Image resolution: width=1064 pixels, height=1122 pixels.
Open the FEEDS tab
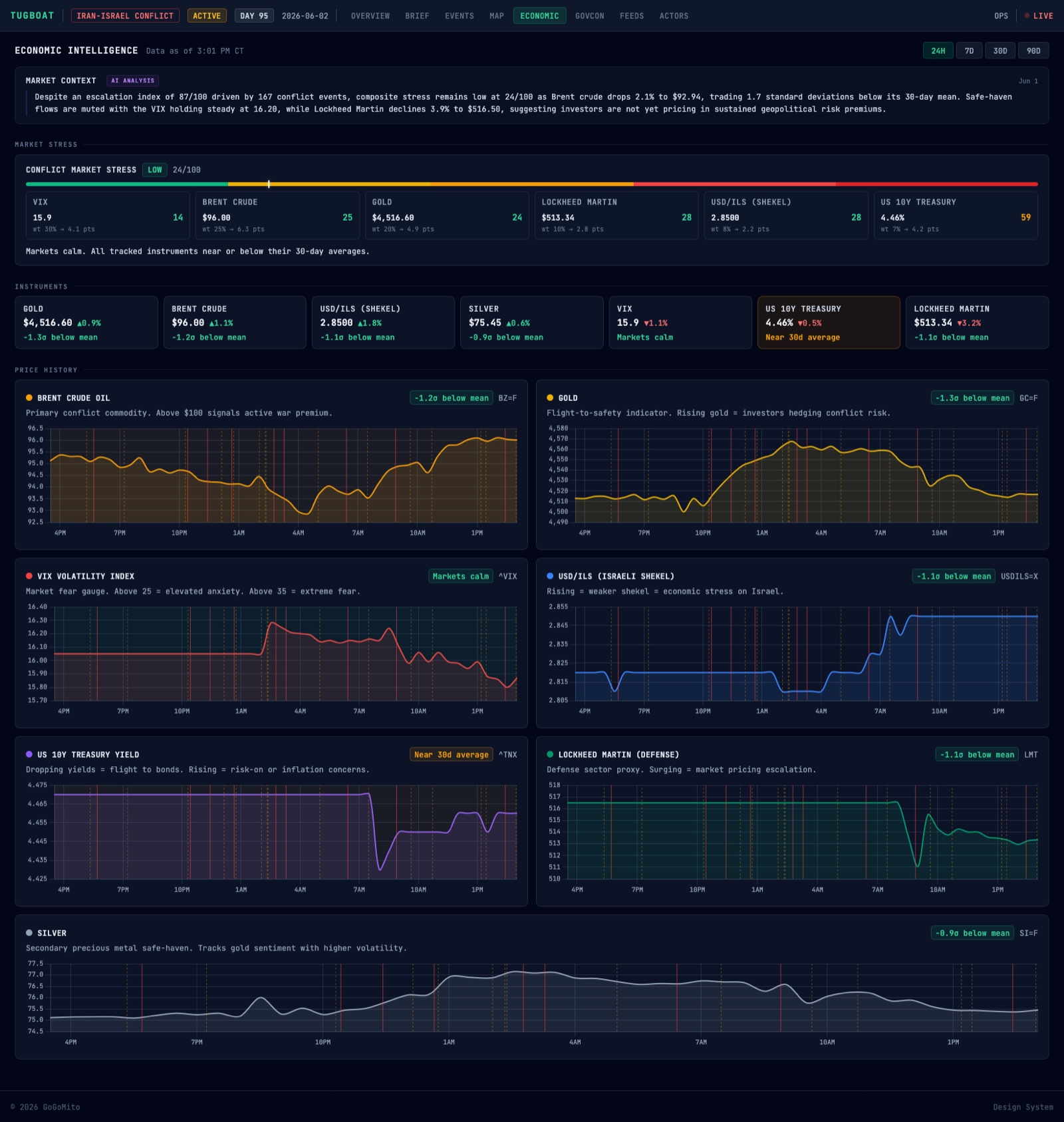click(632, 15)
